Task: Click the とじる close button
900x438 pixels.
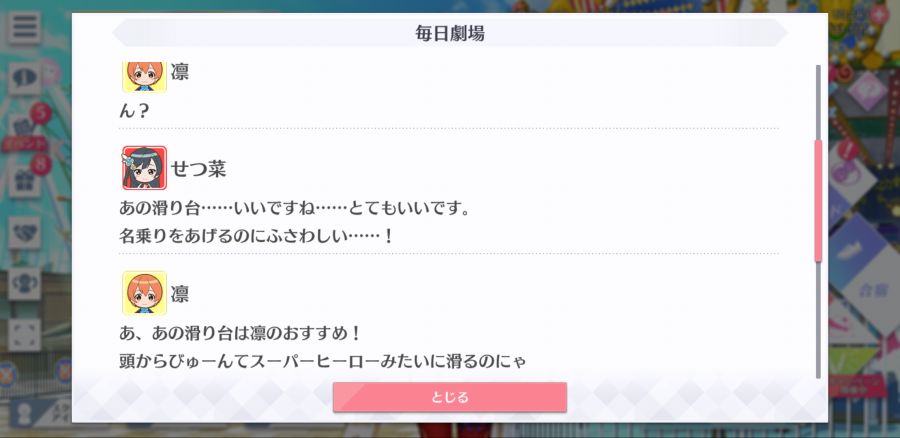Action: 449,397
